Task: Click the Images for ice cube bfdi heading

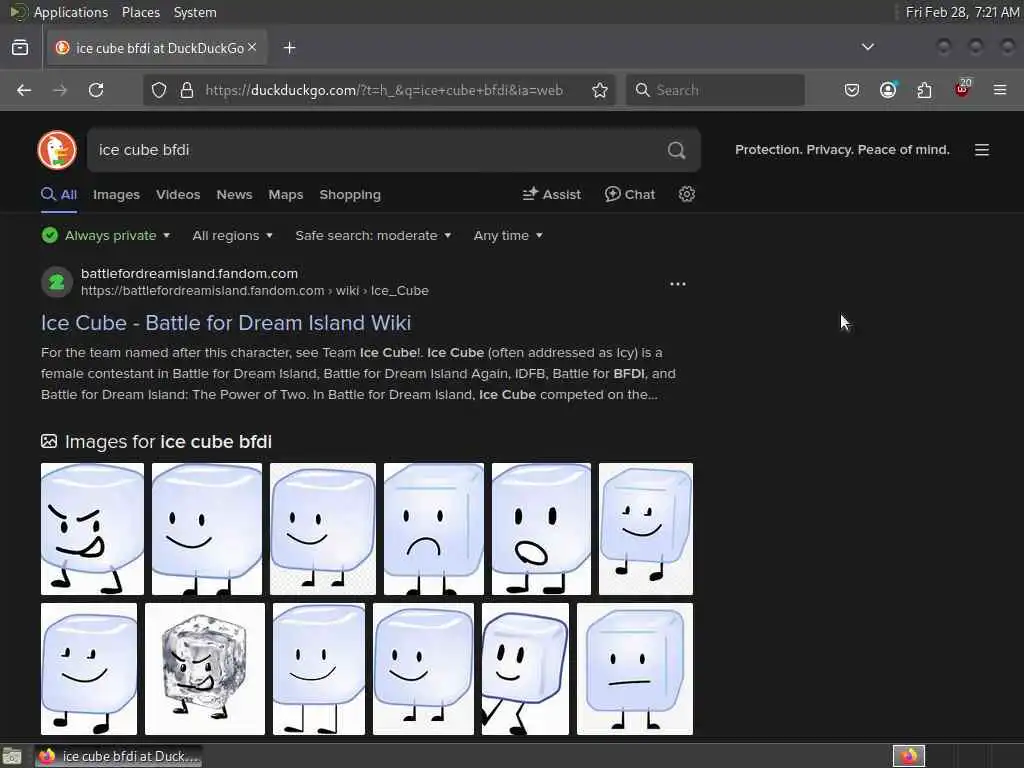Action: [x=156, y=442]
